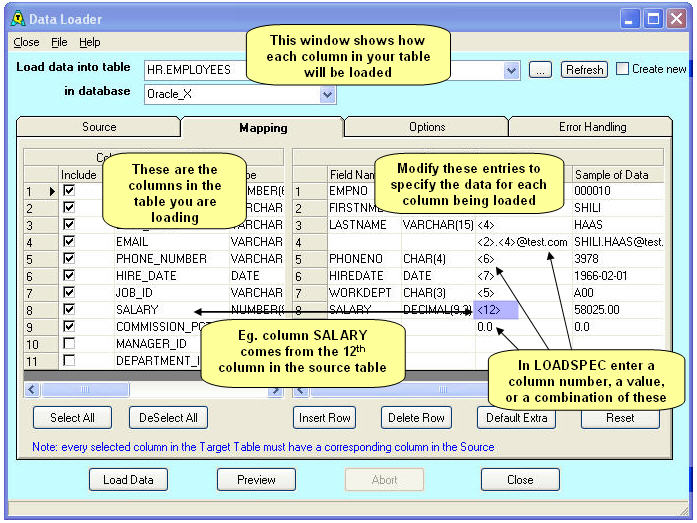Screen dimensions: 697x523
Task: Open the Close menu
Action: click(26, 42)
